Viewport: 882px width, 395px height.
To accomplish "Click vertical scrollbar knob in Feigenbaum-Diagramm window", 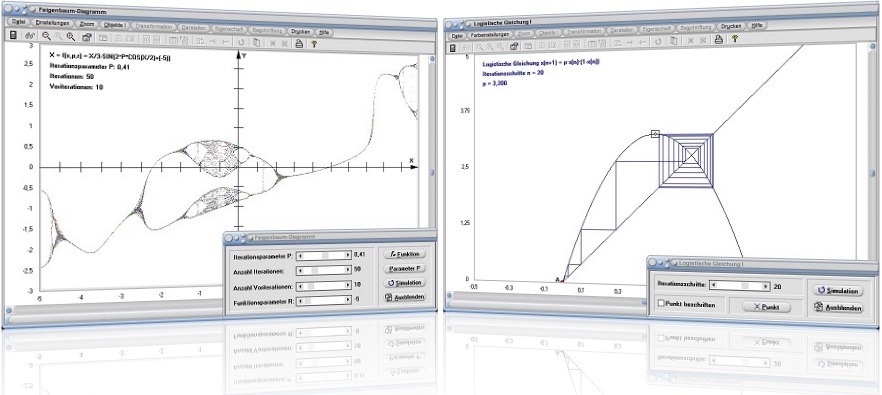I will 432,174.
